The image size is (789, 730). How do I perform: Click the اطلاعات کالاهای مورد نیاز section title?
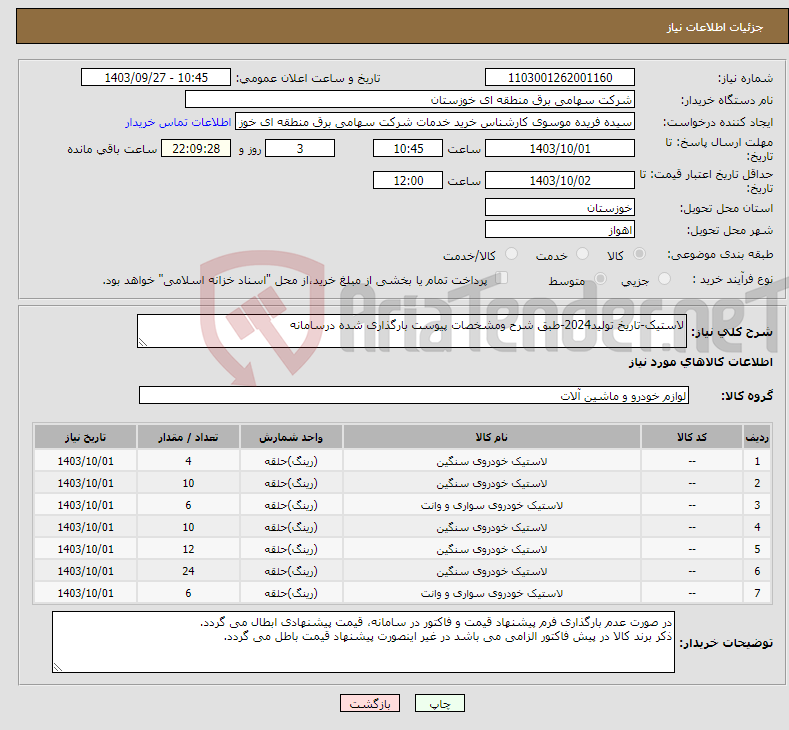(700, 362)
